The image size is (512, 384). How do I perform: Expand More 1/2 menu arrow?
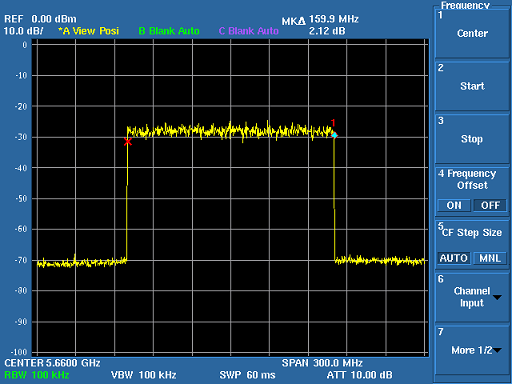497,350
